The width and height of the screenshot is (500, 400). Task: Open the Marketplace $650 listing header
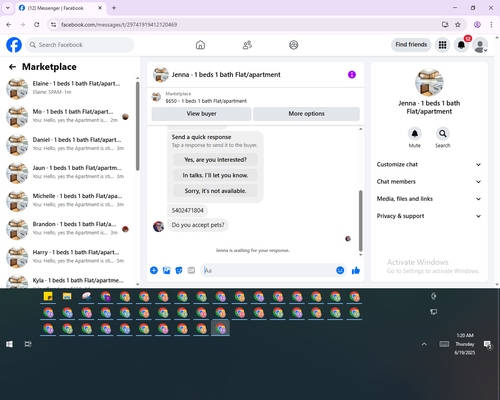click(x=256, y=97)
